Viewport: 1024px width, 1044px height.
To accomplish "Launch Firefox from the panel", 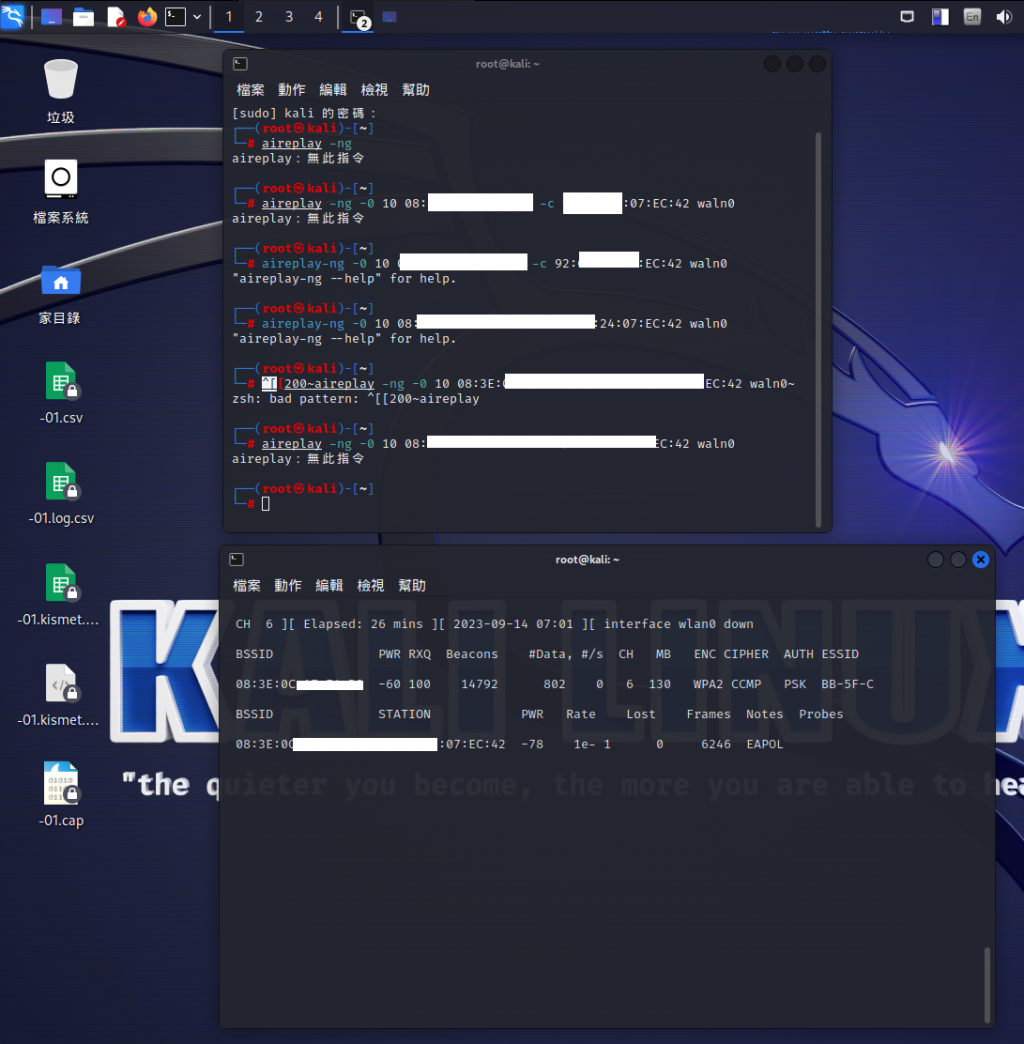I will 147,17.
